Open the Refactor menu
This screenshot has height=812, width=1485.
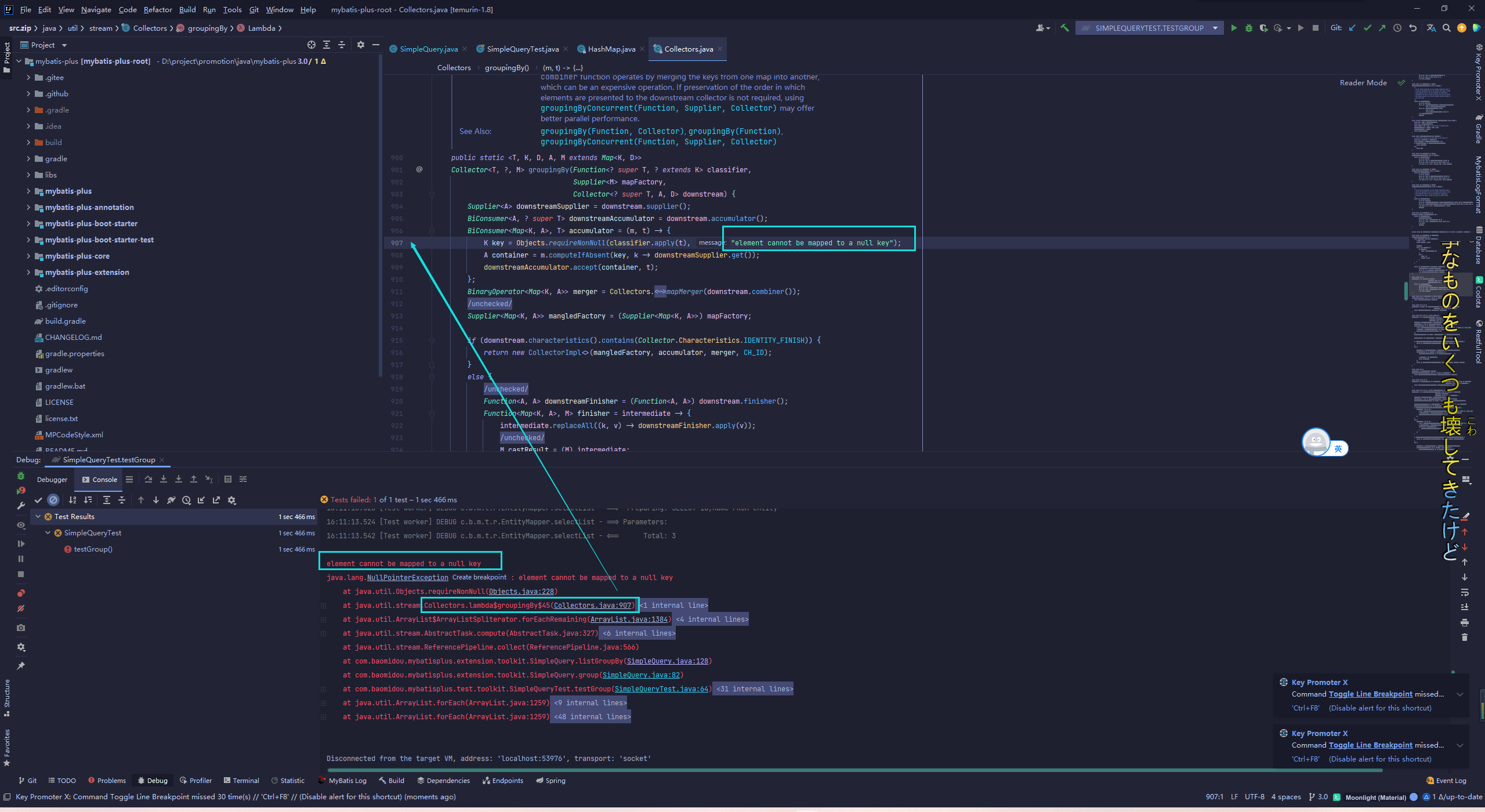click(x=157, y=9)
